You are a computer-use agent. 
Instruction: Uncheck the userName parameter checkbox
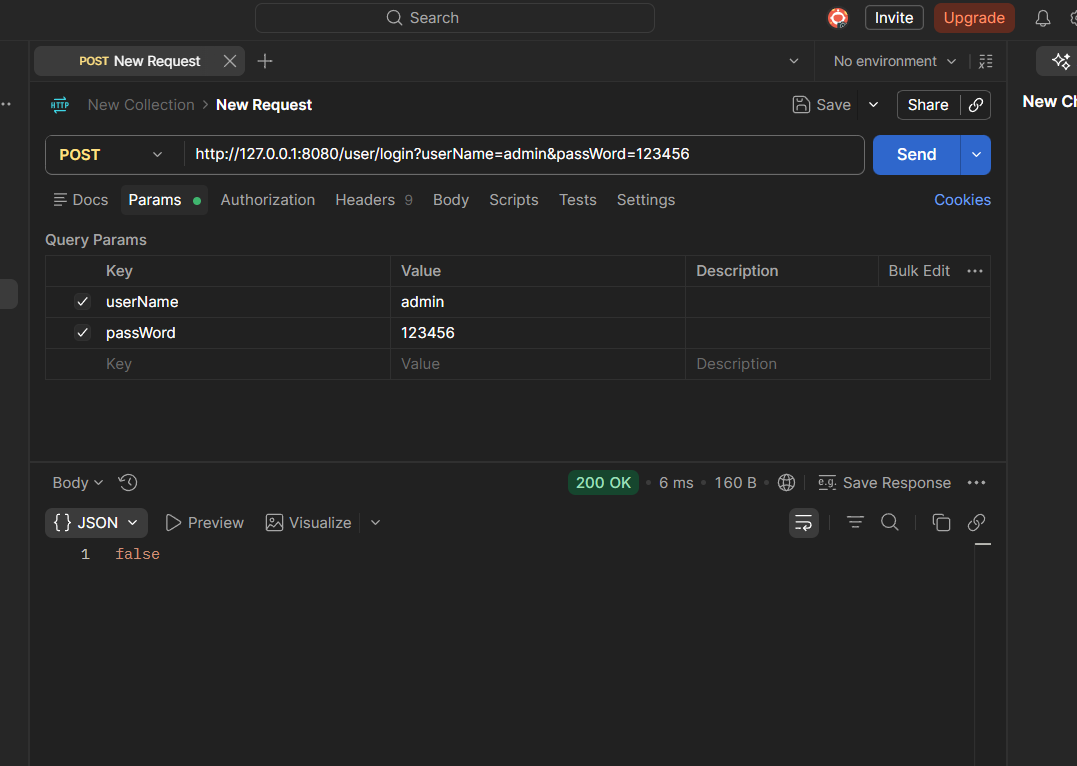click(82, 302)
